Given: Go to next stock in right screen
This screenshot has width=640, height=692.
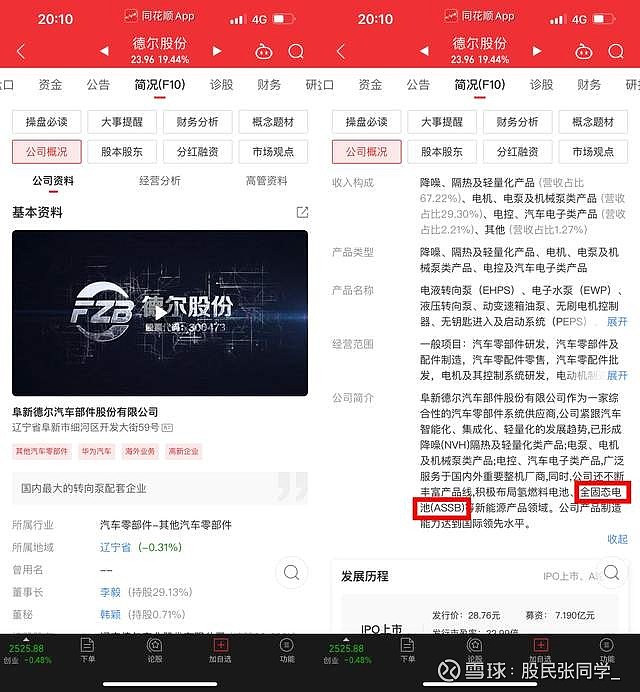Looking at the screenshot, I should coord(537,51).
